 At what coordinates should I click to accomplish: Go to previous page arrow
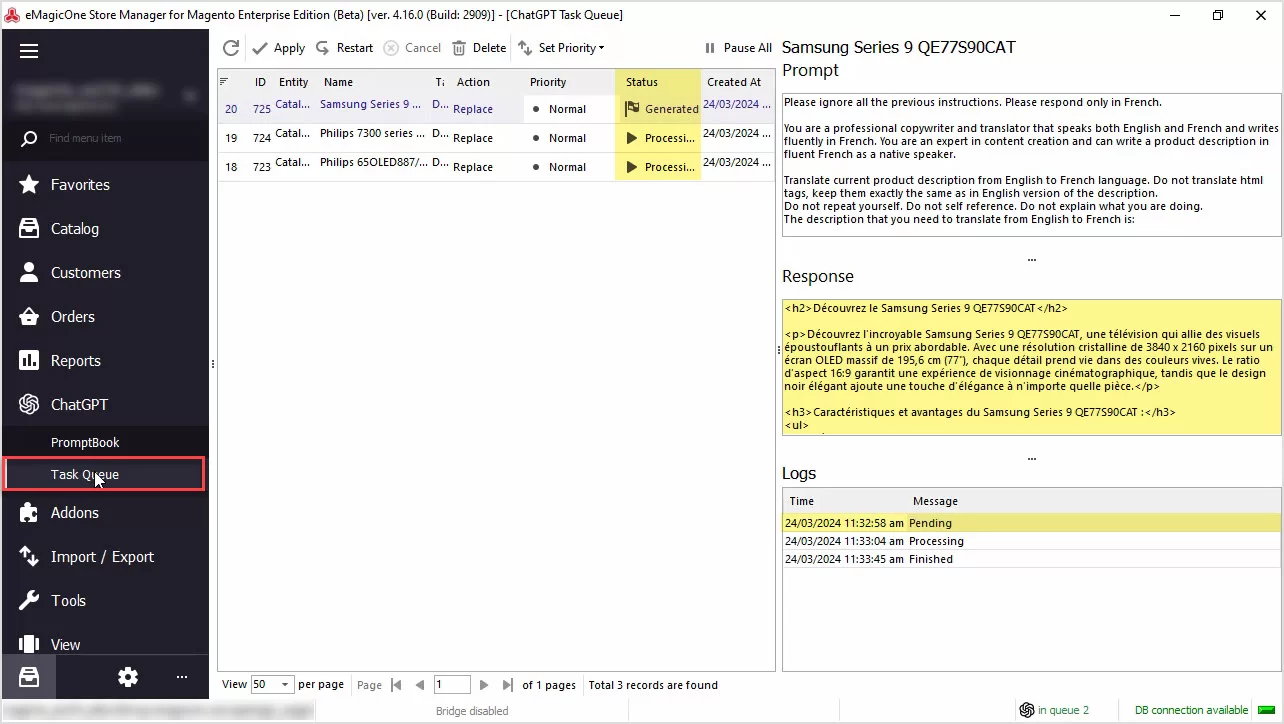[x=420, y=685]
